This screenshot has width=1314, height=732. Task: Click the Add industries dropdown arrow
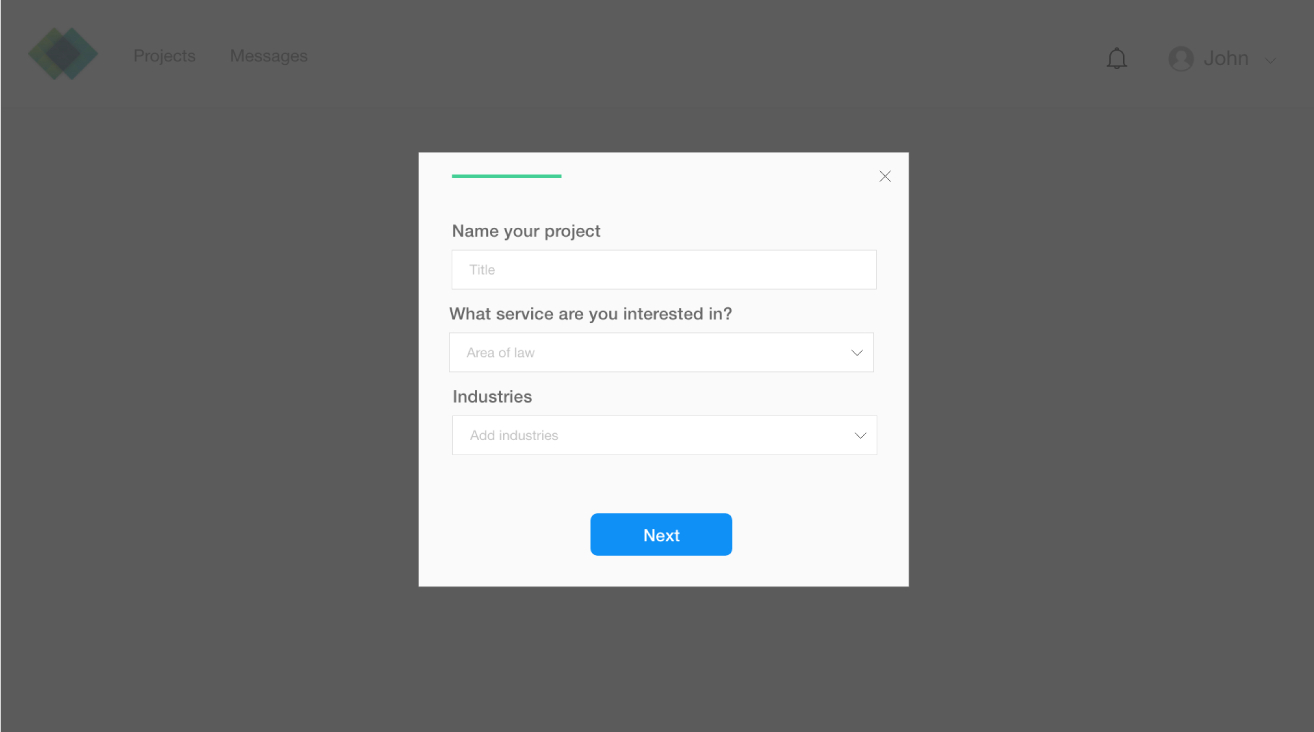tap(860, 436)
